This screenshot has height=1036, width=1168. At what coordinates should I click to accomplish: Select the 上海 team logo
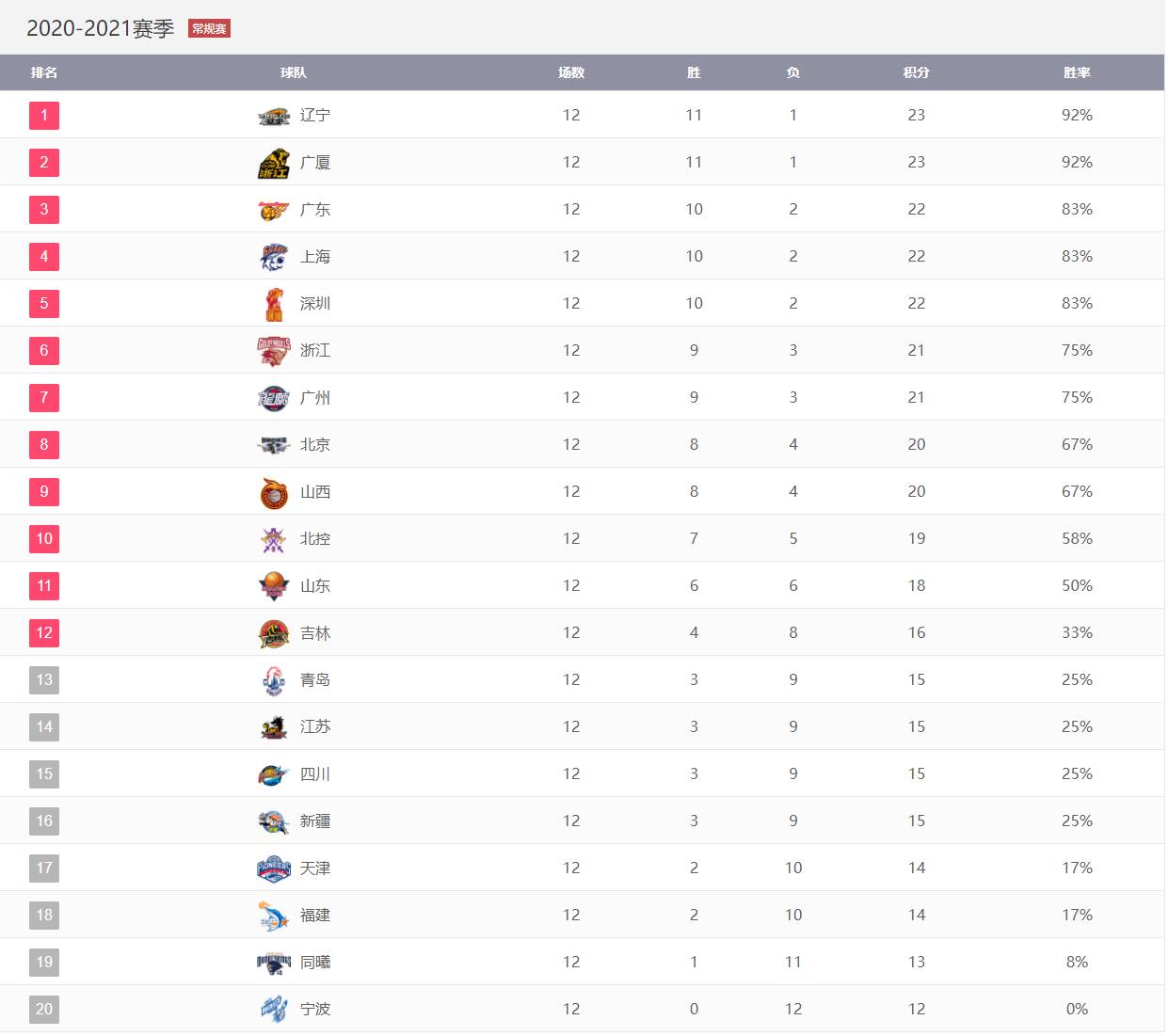pyautogui.click(x=274, y=257)
